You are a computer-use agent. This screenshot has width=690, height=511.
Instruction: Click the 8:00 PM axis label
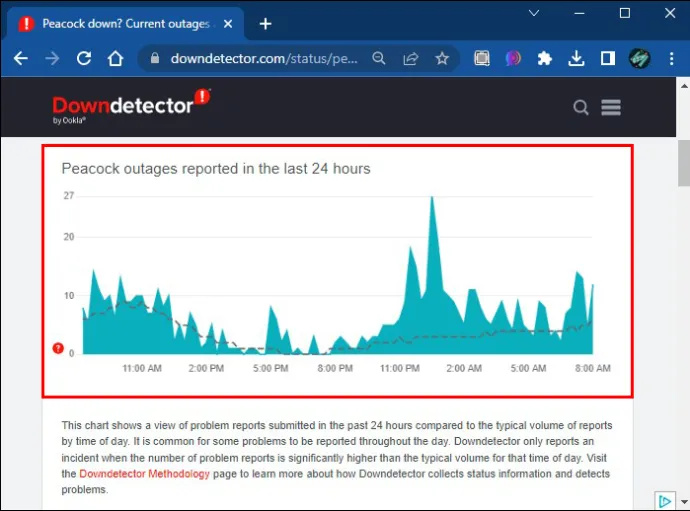tap(335, 368)
